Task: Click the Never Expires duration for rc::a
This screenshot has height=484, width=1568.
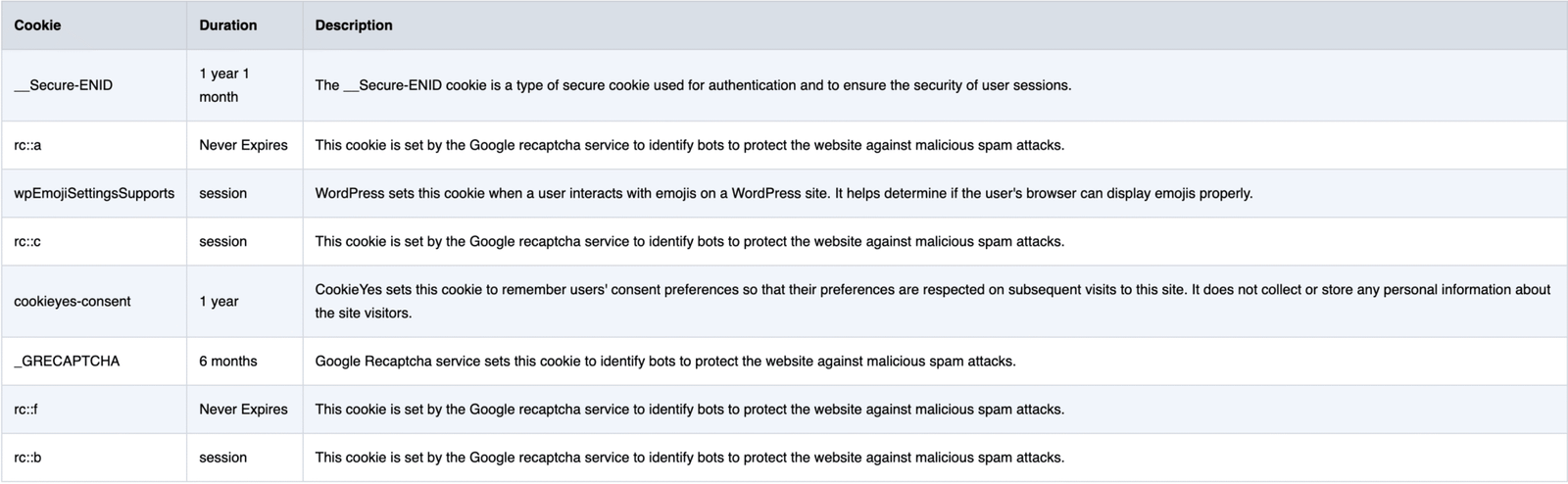Action: (x=243, y=145)
